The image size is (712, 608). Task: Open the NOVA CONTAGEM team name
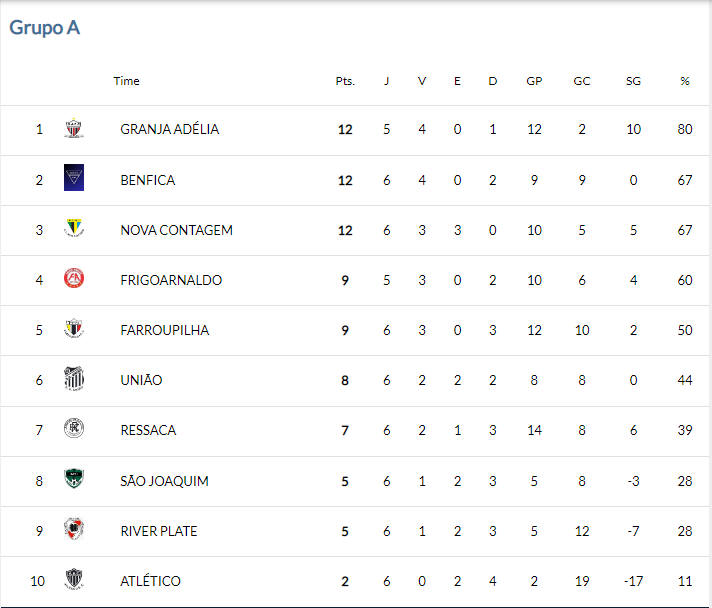coord(176,230)
